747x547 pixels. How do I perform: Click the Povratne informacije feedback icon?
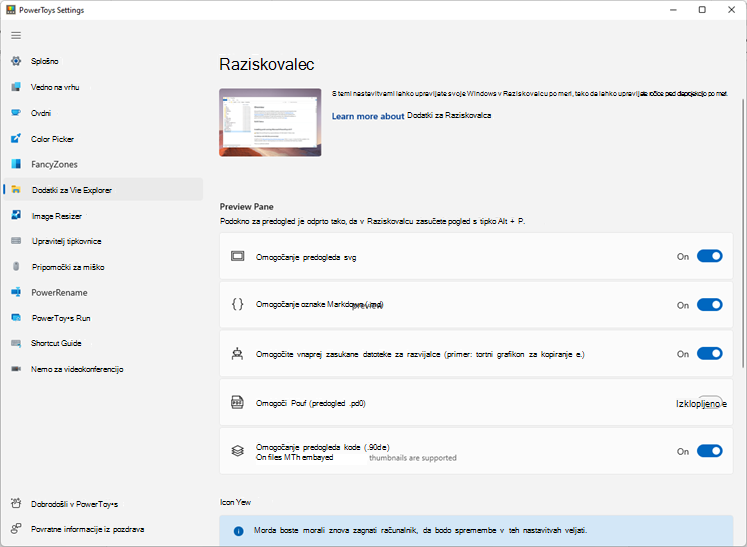tap(16, 528)
